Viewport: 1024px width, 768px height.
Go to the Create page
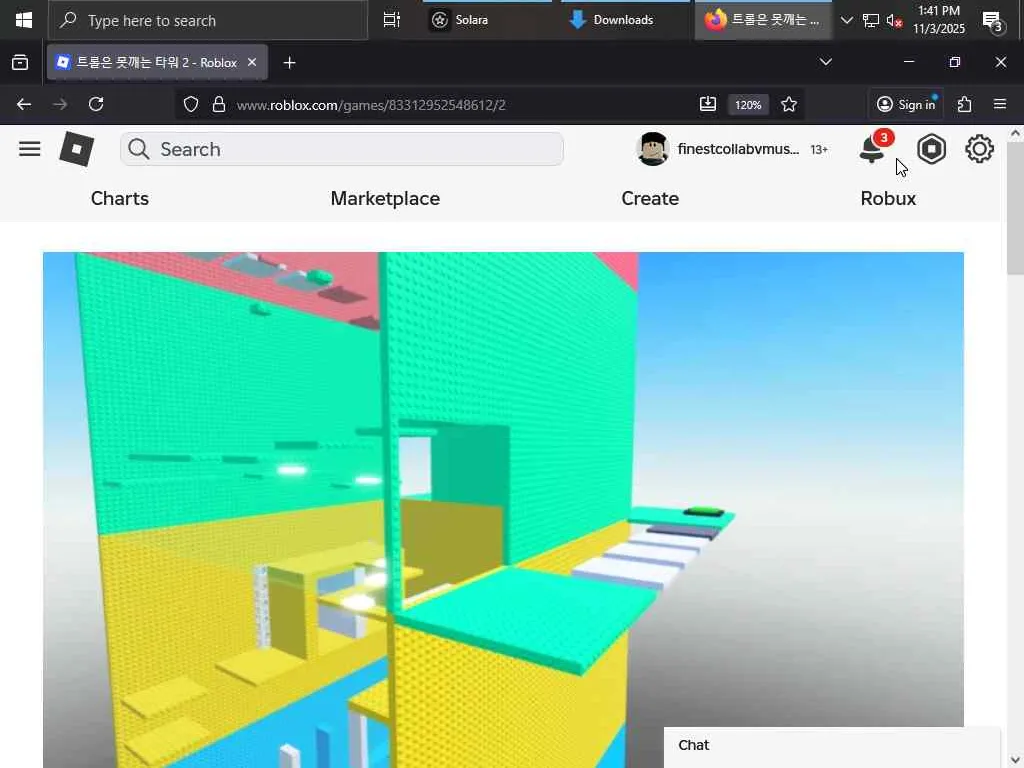(650, 199)
